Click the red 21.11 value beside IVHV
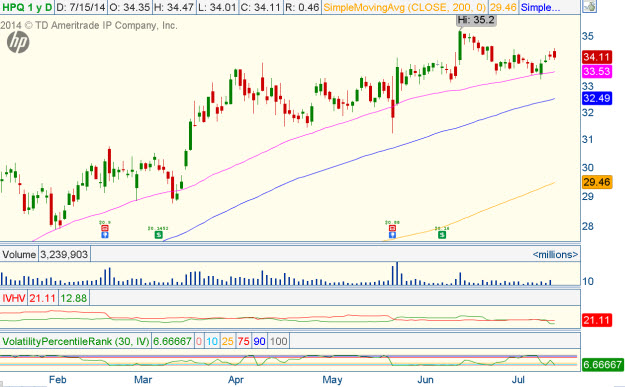The image size is (625, 387). [x=42, y=298]
